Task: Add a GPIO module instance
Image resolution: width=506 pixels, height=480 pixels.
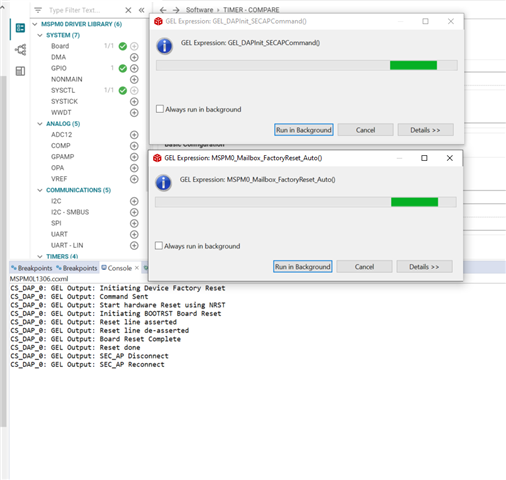Action: pos(134,68)
